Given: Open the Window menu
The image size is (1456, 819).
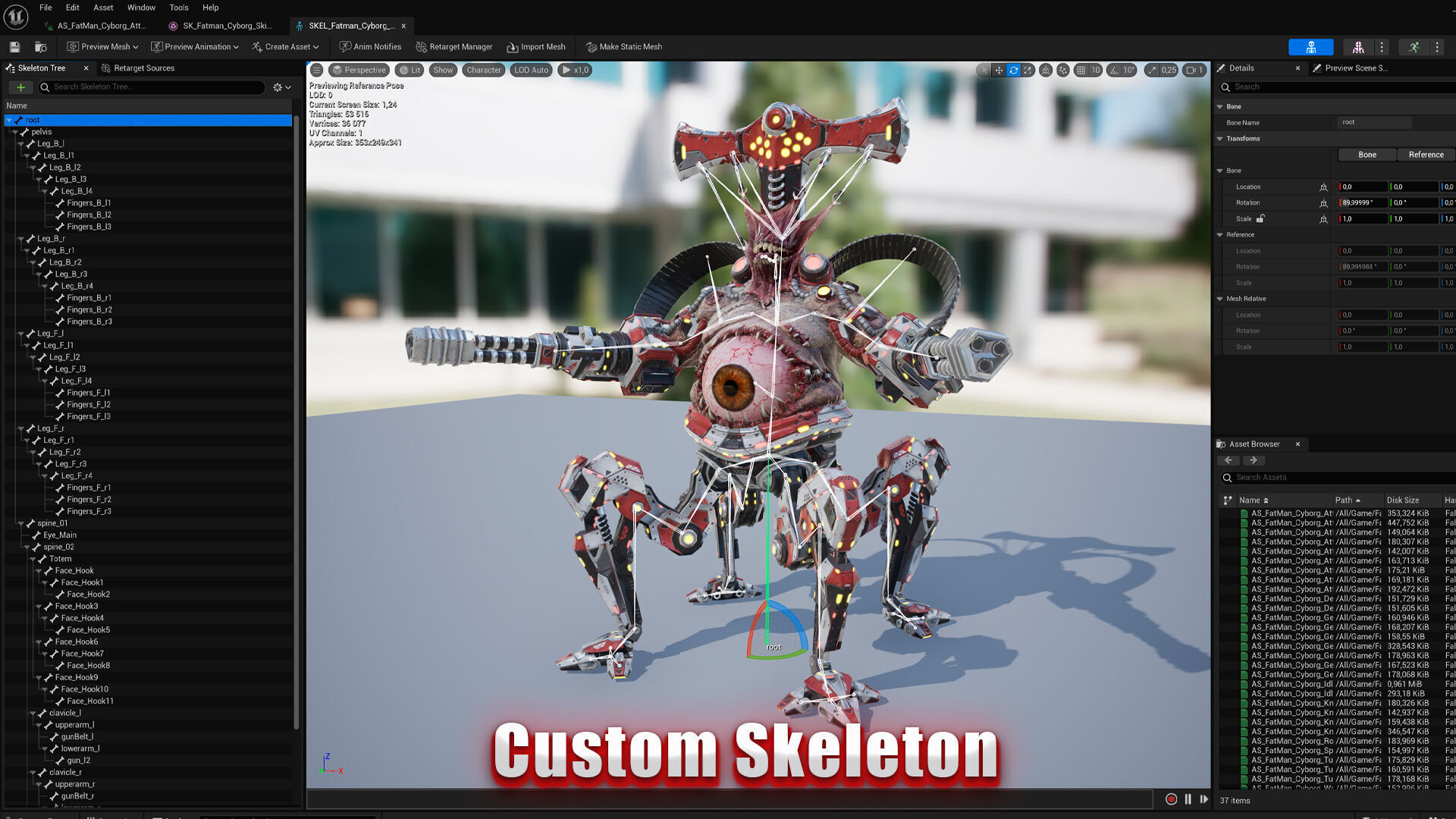Looking at the screenshot, I should (141, 8).
